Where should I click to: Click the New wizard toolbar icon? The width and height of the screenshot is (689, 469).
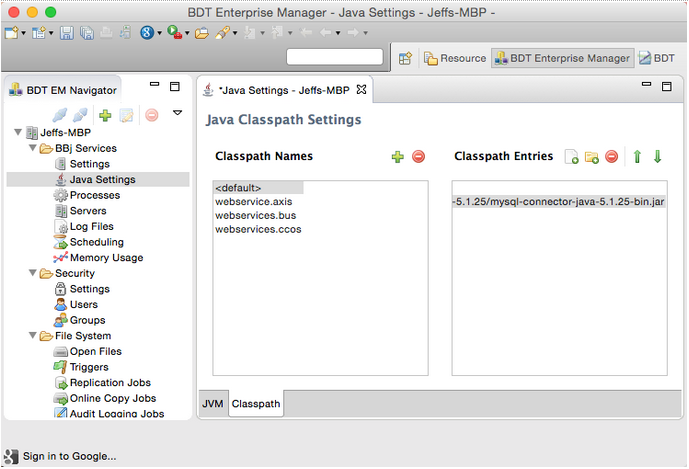coord(11,33)
